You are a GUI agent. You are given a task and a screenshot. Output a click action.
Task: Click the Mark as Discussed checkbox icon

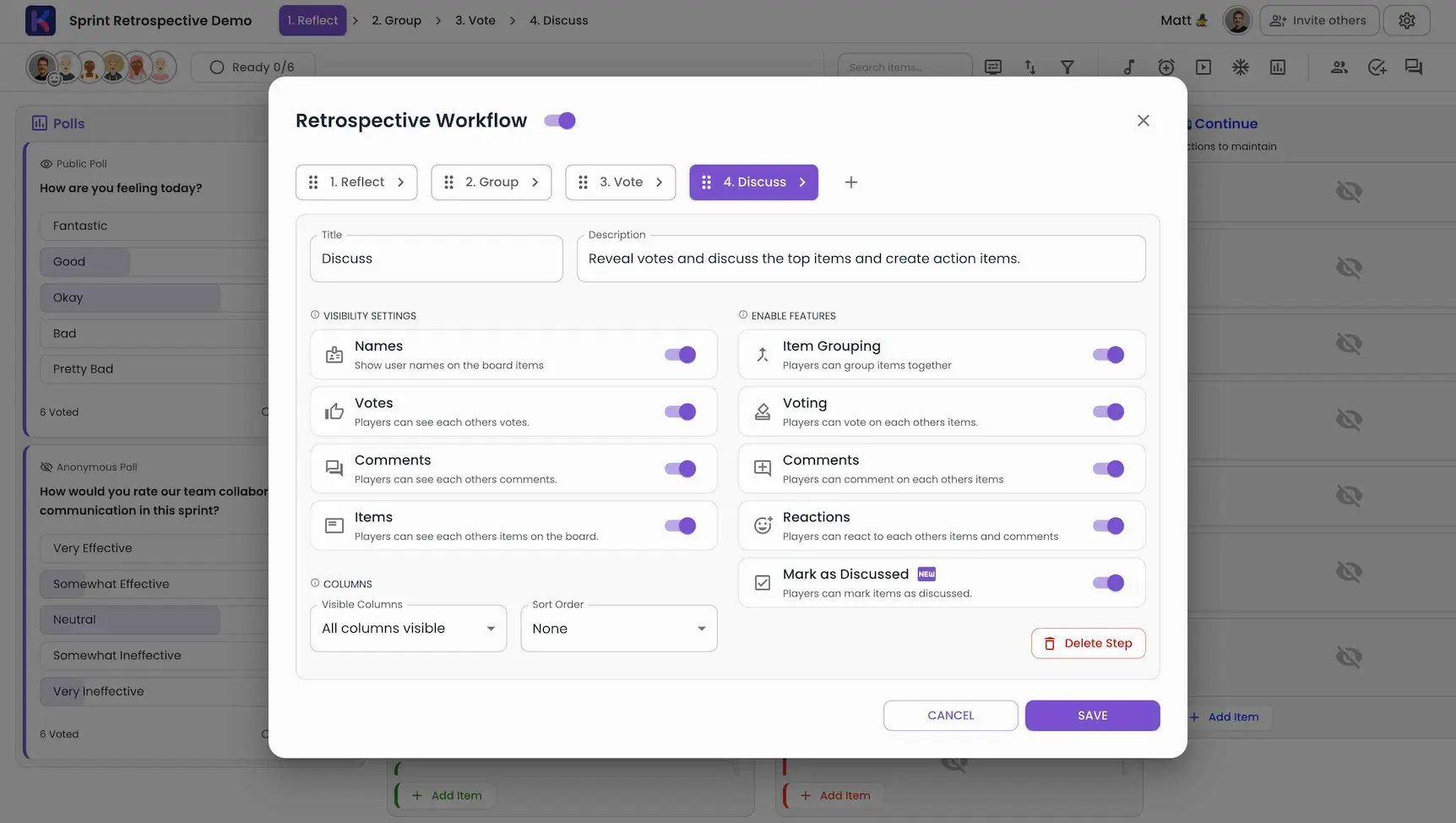(763, 583)
